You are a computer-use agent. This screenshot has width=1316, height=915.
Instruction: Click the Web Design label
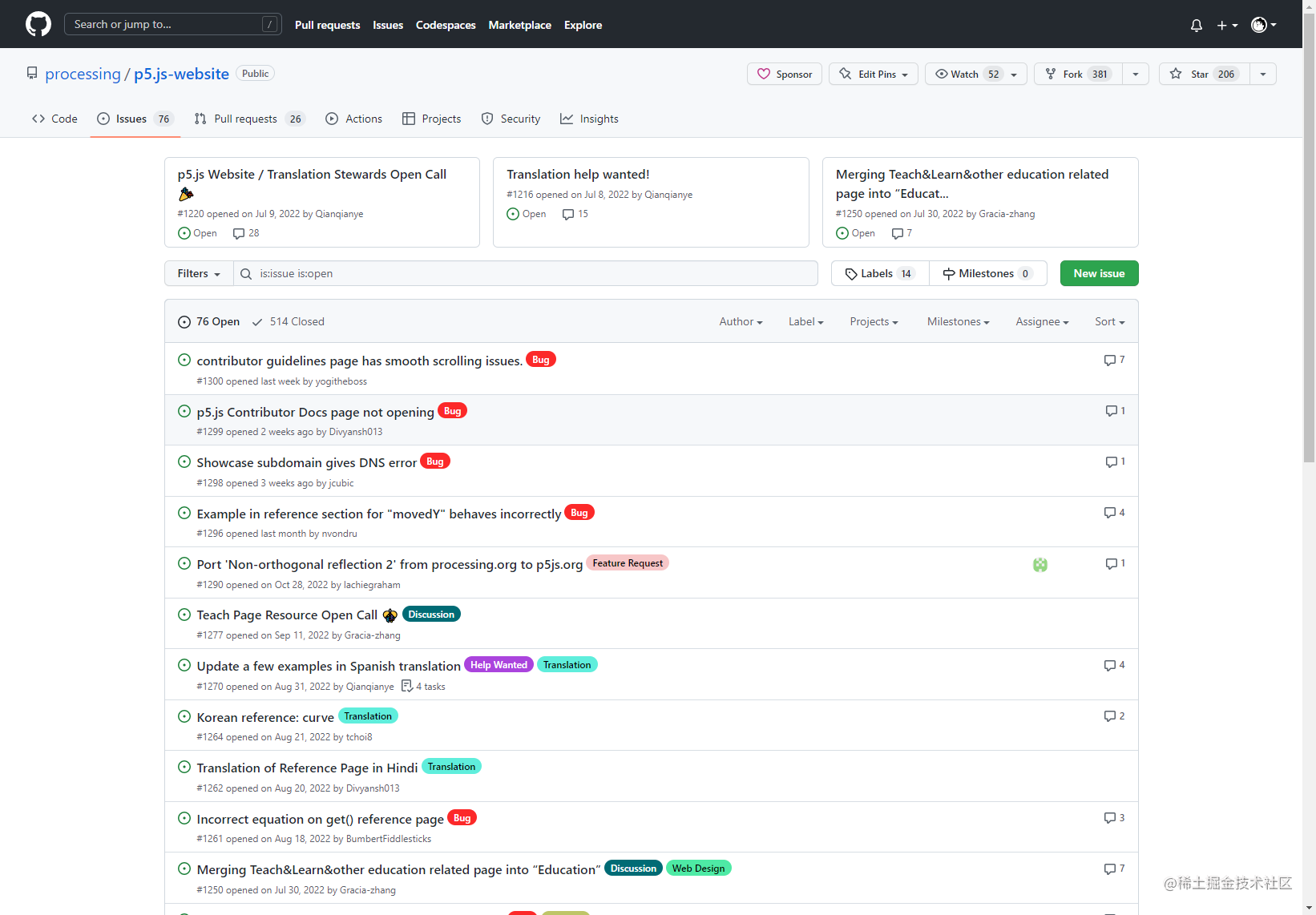coord(698,869)
